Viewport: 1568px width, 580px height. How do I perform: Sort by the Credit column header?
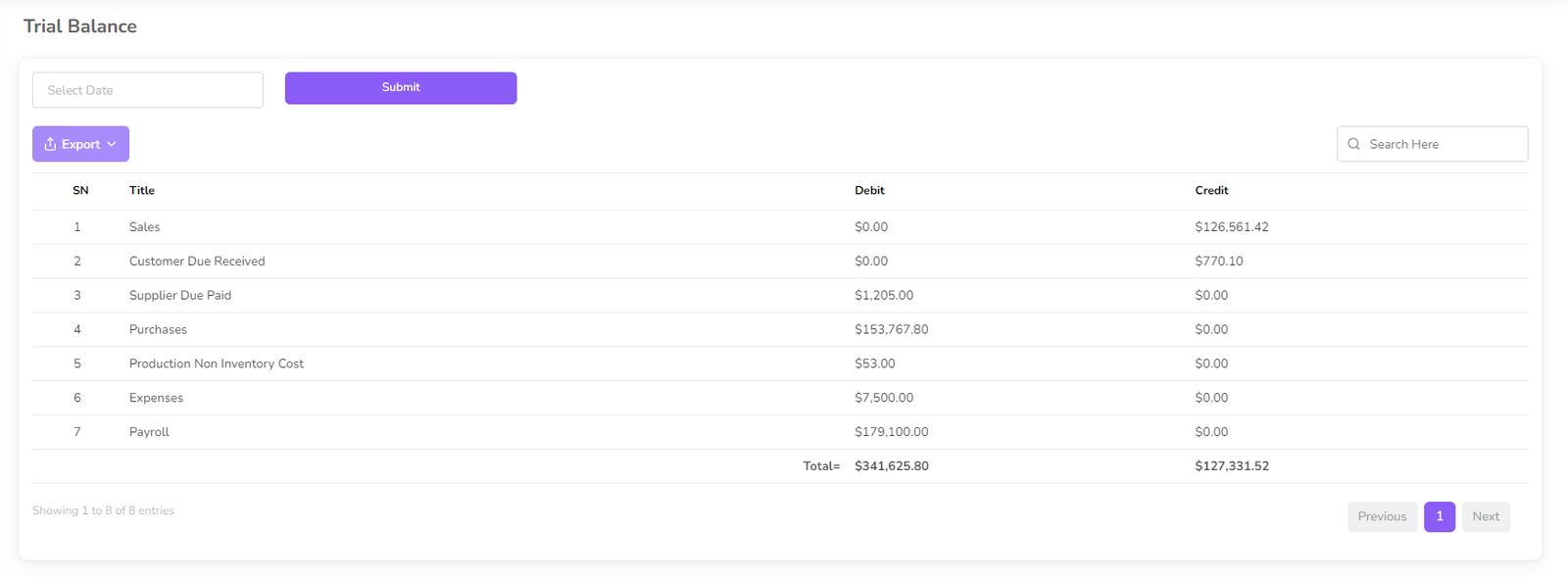click(1211, 191)
